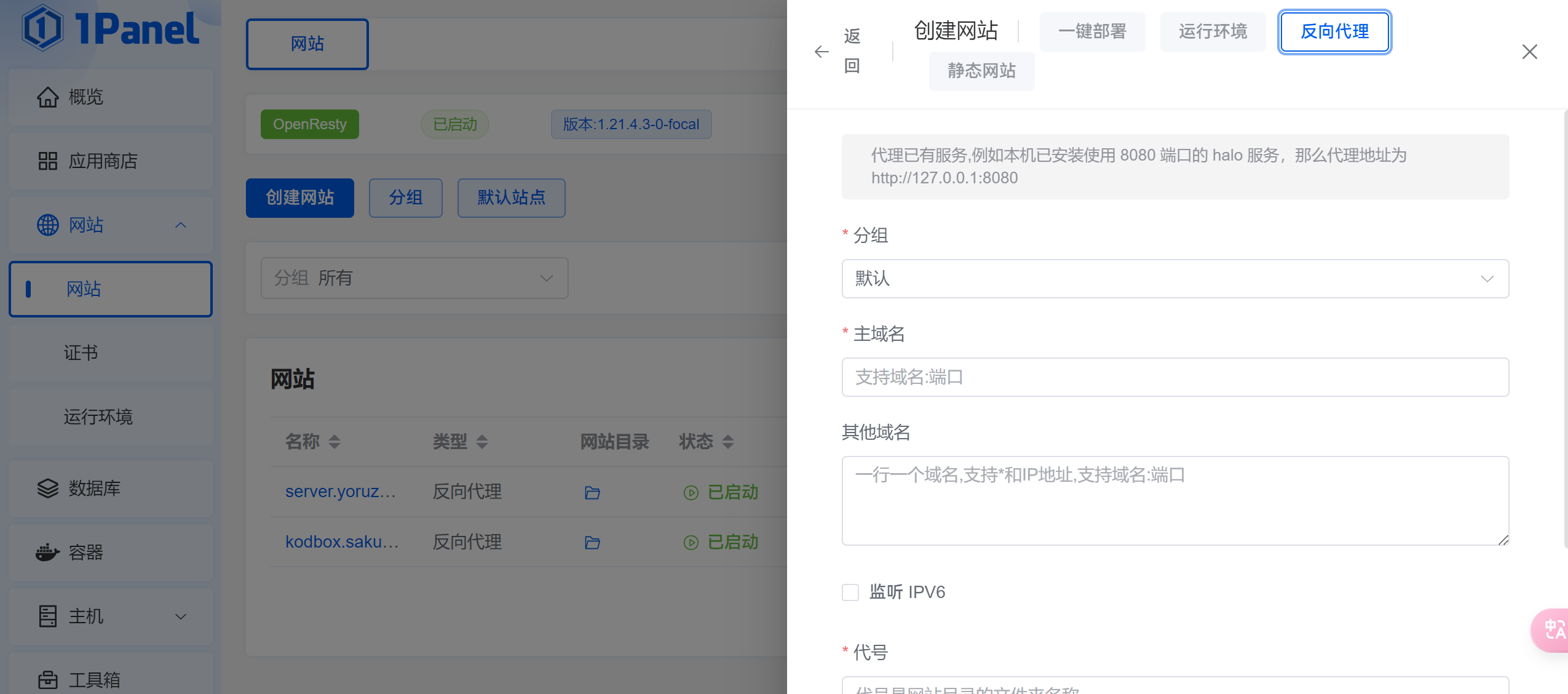1568x694 pixels.
Task: Expand the 分组 所有 filter dropdown
Action: (x=414, y=278)
